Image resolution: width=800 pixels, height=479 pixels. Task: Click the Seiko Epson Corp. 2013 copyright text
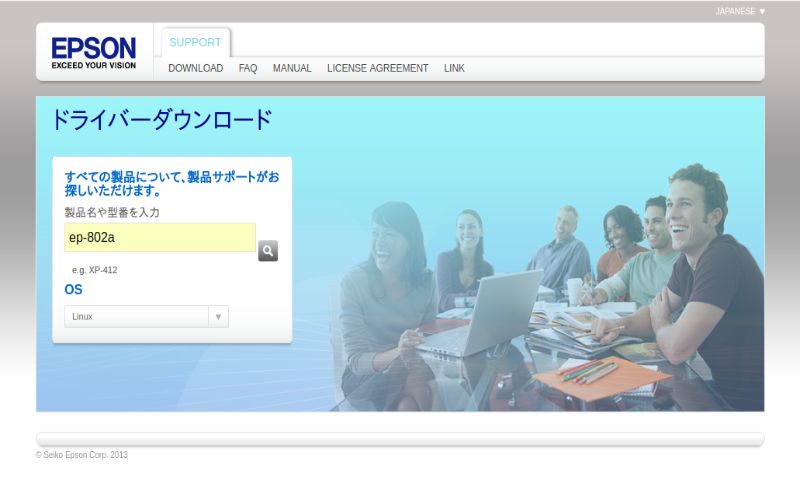tap(82, 455)
